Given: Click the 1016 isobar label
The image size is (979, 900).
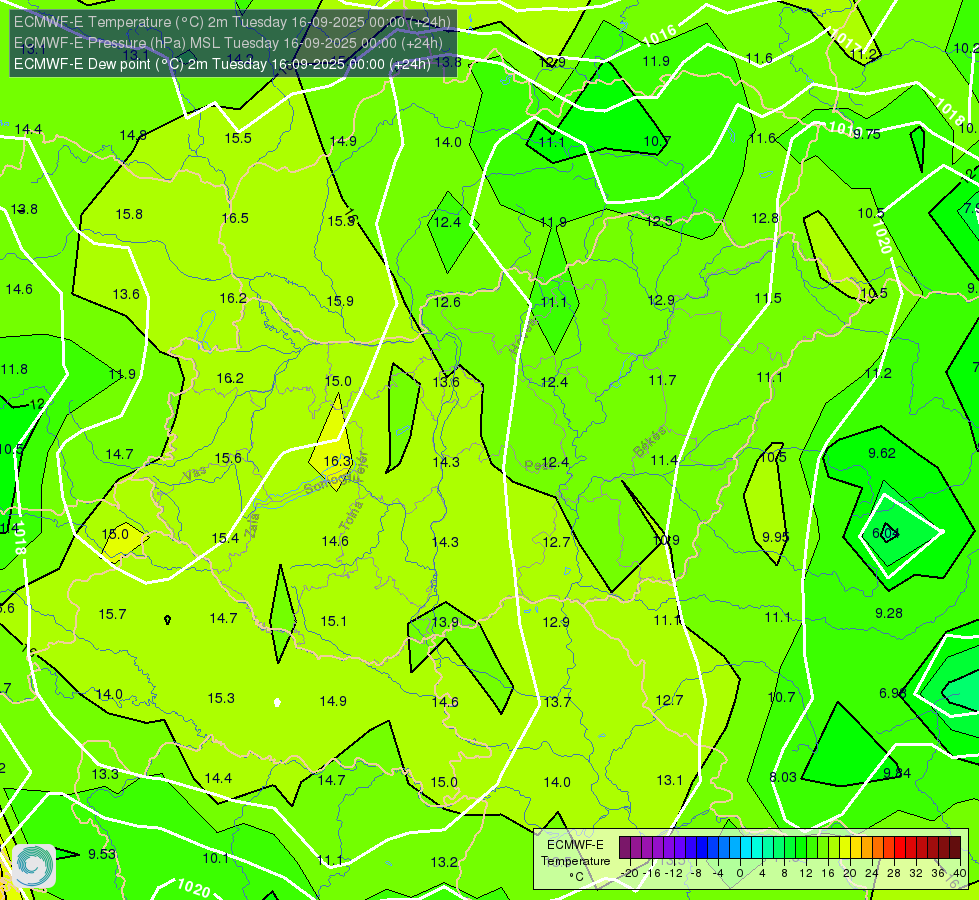Looking at the screenshot, I should (x=659, y=35).
